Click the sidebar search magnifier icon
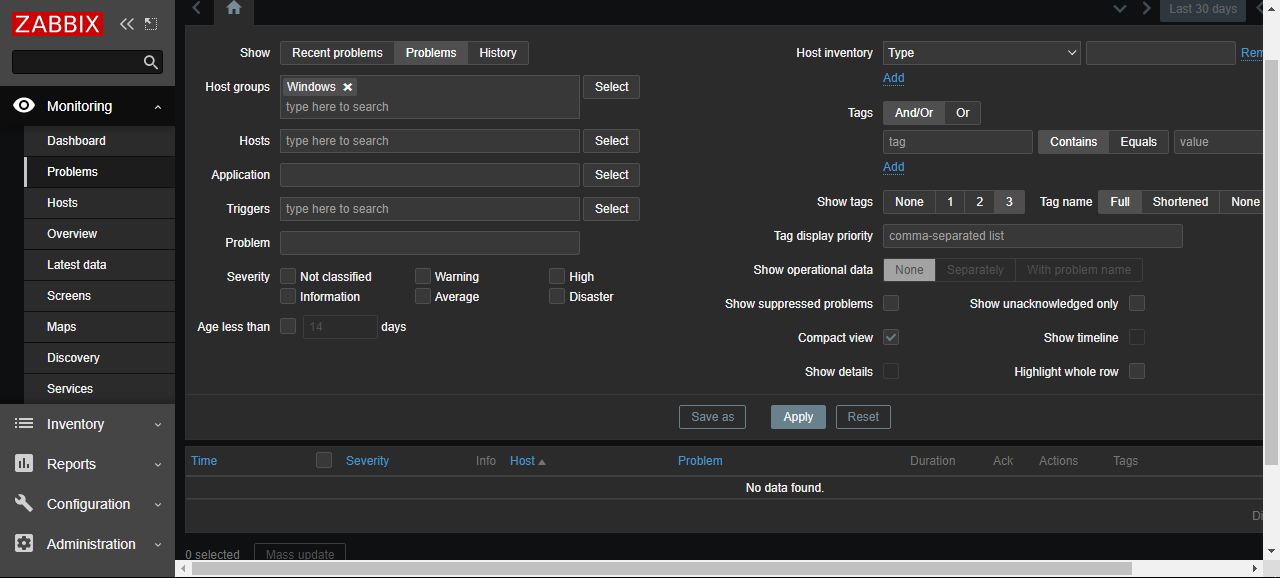The width and height of the screenshot is (1280, 578). (151, 63)
